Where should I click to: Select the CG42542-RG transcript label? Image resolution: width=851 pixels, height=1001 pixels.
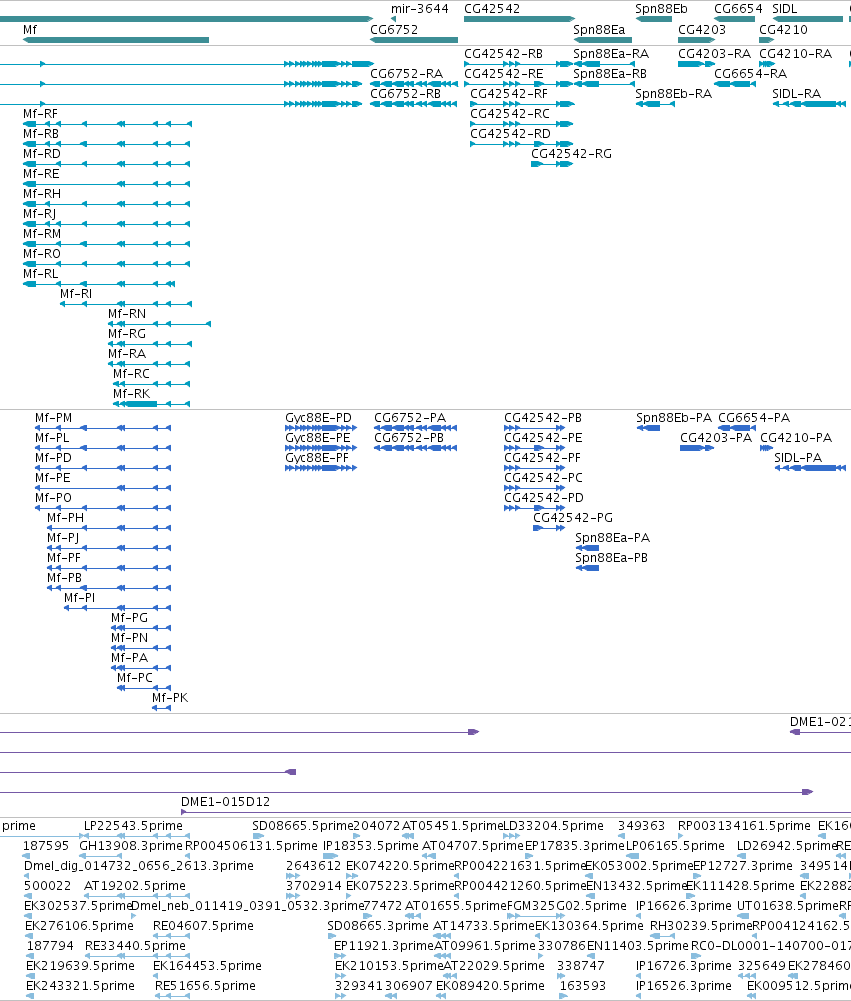click(x=571, y=154)
